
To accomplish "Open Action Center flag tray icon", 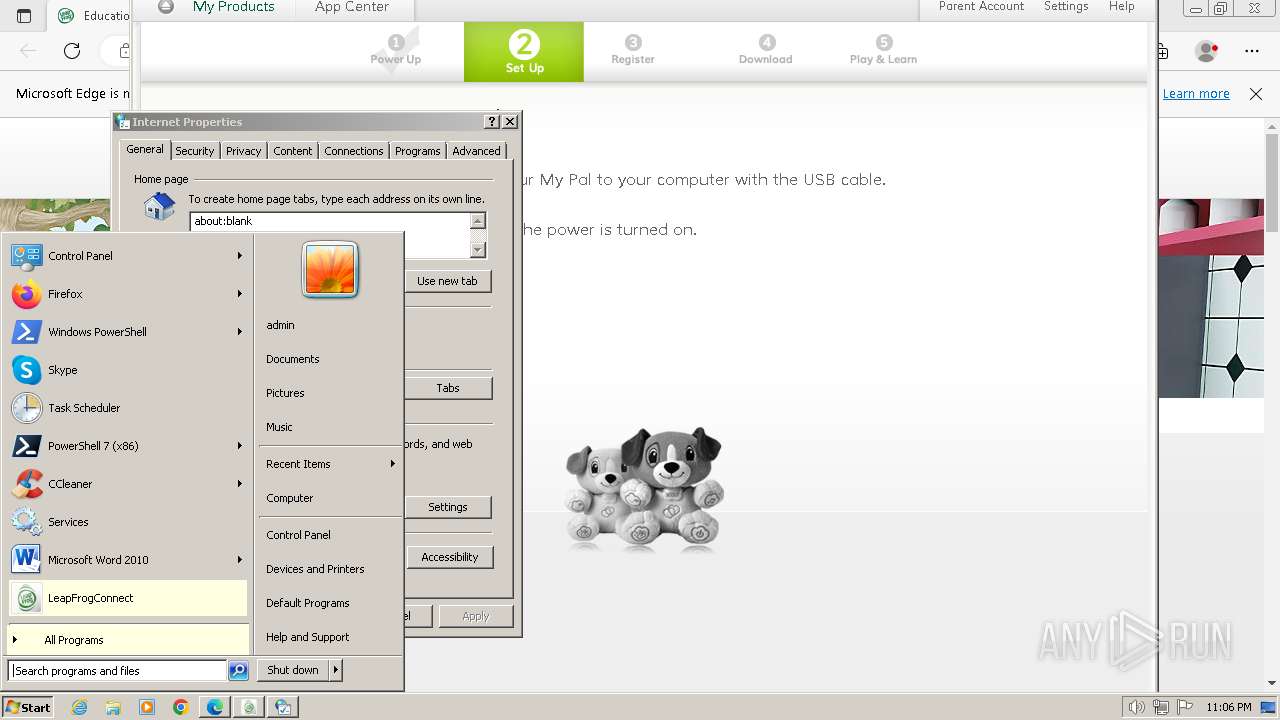I will click(1185, 707).
